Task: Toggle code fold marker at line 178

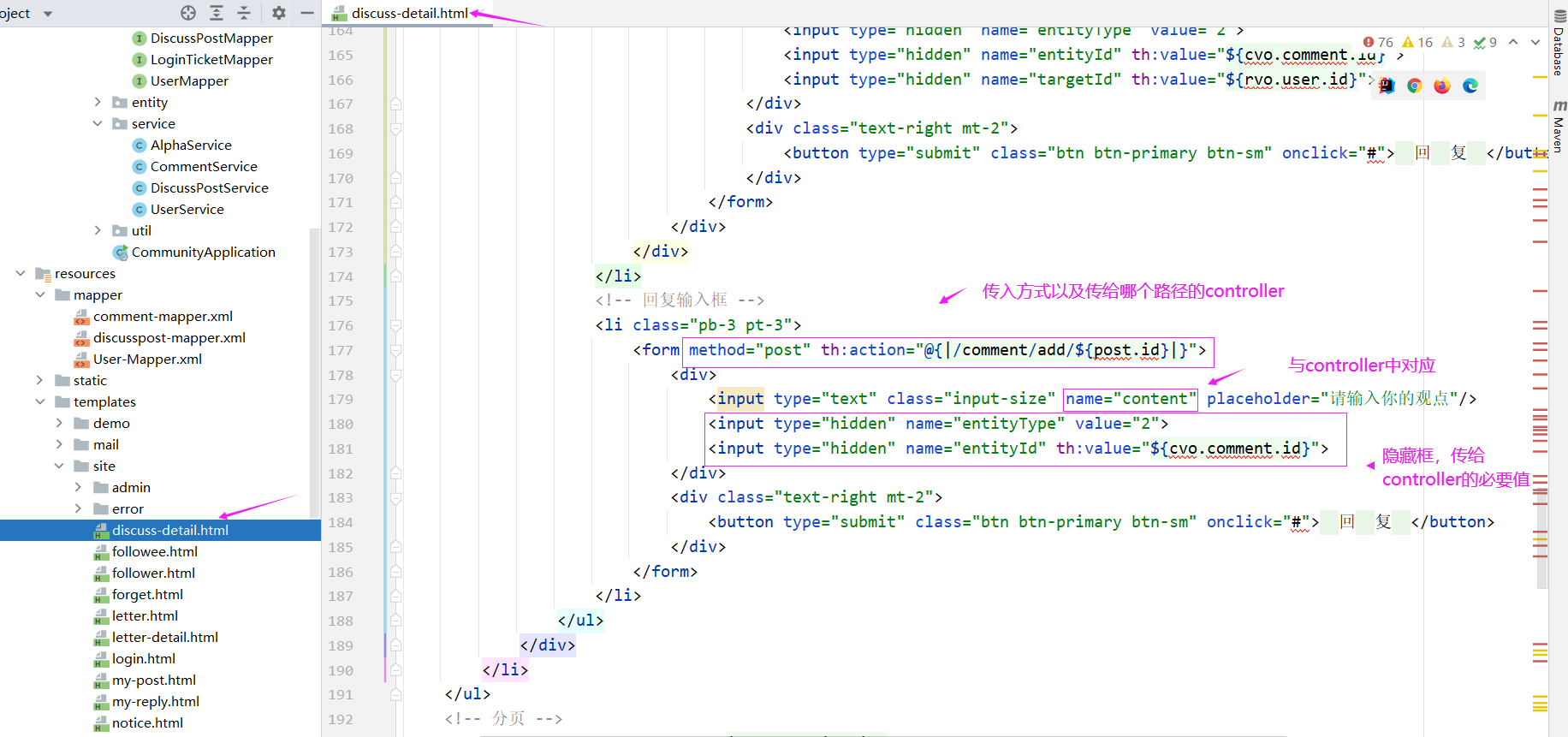Action: click(x=395, y=375)
